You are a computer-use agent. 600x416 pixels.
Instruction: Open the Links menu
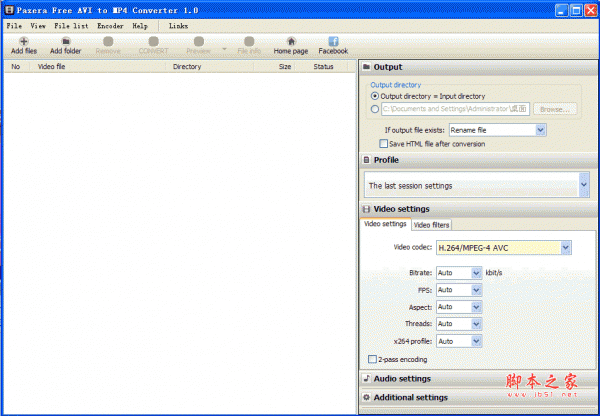[x=178, y=26]
